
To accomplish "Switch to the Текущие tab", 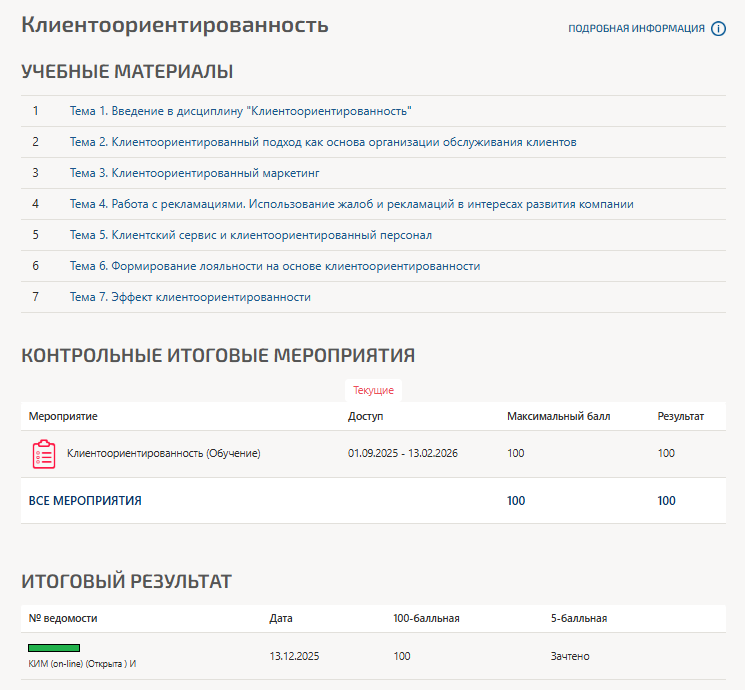I will [373, 390].
